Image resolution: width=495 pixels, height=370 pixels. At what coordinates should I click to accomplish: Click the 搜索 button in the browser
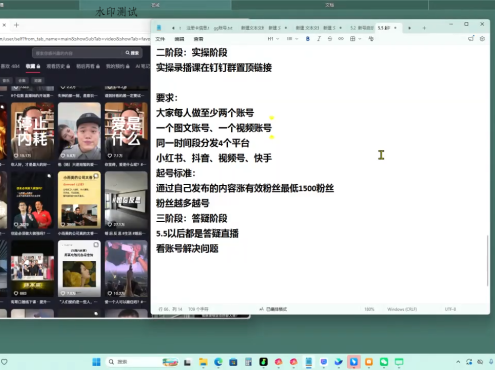pyautogui.click(x=133, y=53)
